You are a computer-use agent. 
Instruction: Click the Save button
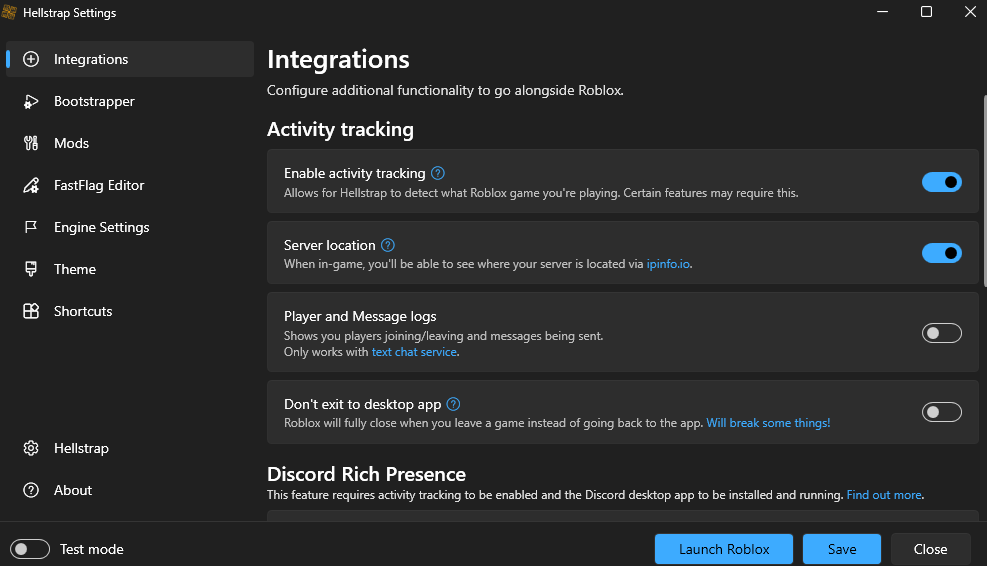tap(842, 549)
